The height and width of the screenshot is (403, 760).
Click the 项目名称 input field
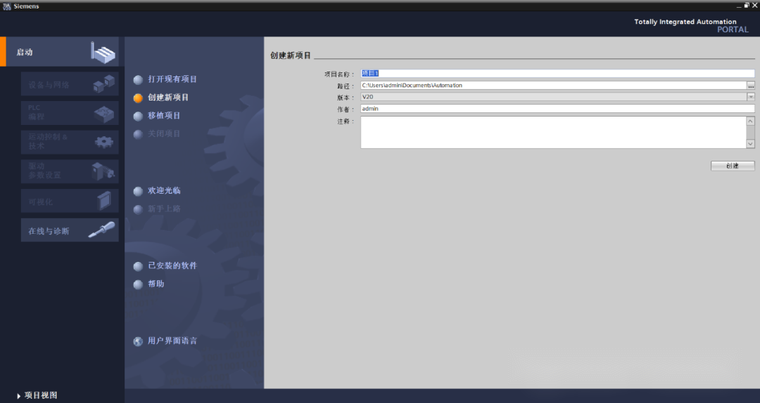(557, 73)
